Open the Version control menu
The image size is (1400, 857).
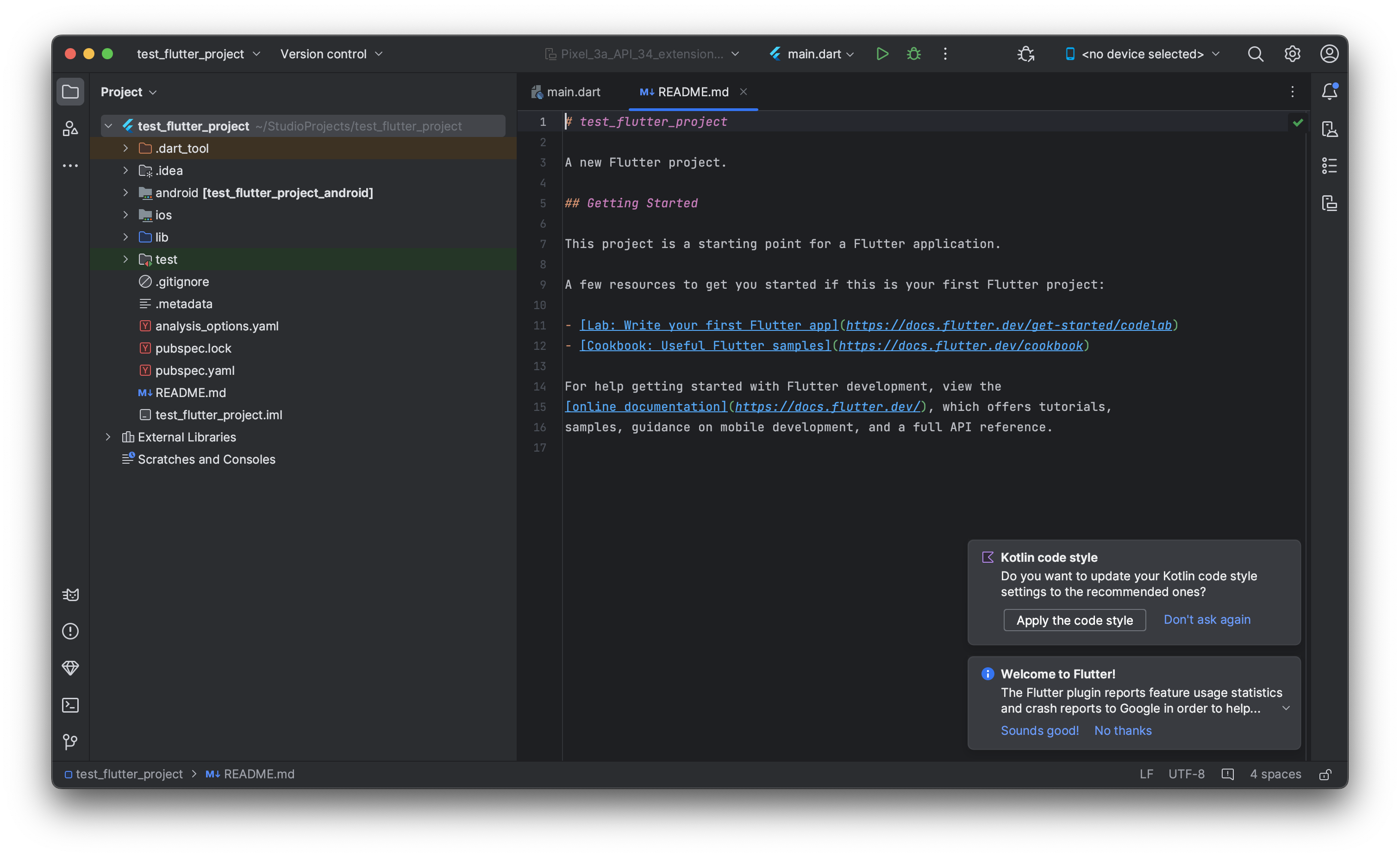click(x=331, y=54)
